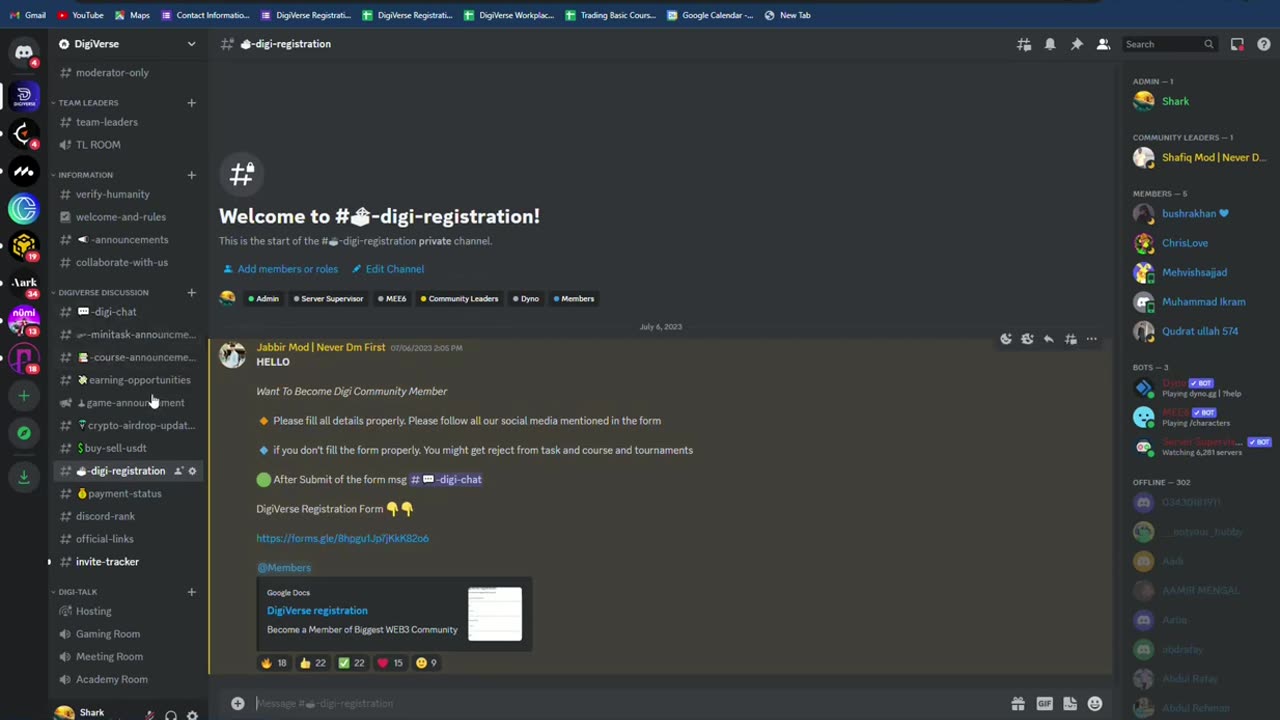
Task: Open the nomi server in the sidebar
Action: (24, 320)
